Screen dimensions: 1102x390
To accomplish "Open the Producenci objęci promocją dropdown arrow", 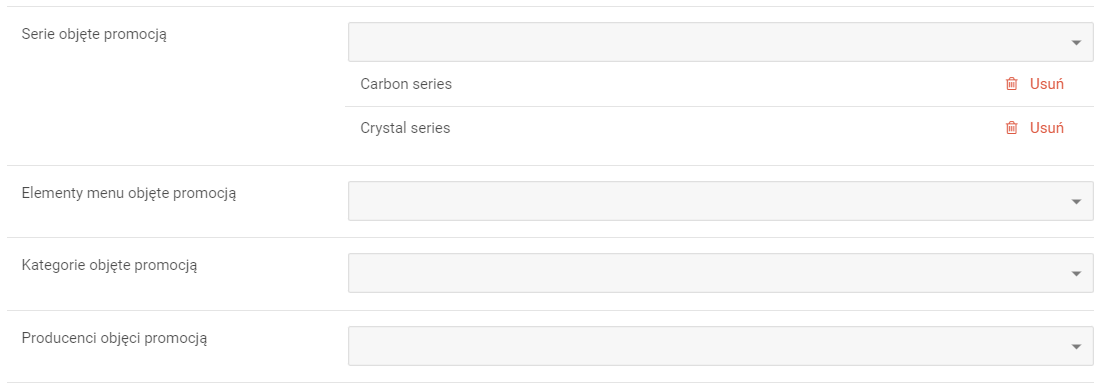I will pos(1076,346).
